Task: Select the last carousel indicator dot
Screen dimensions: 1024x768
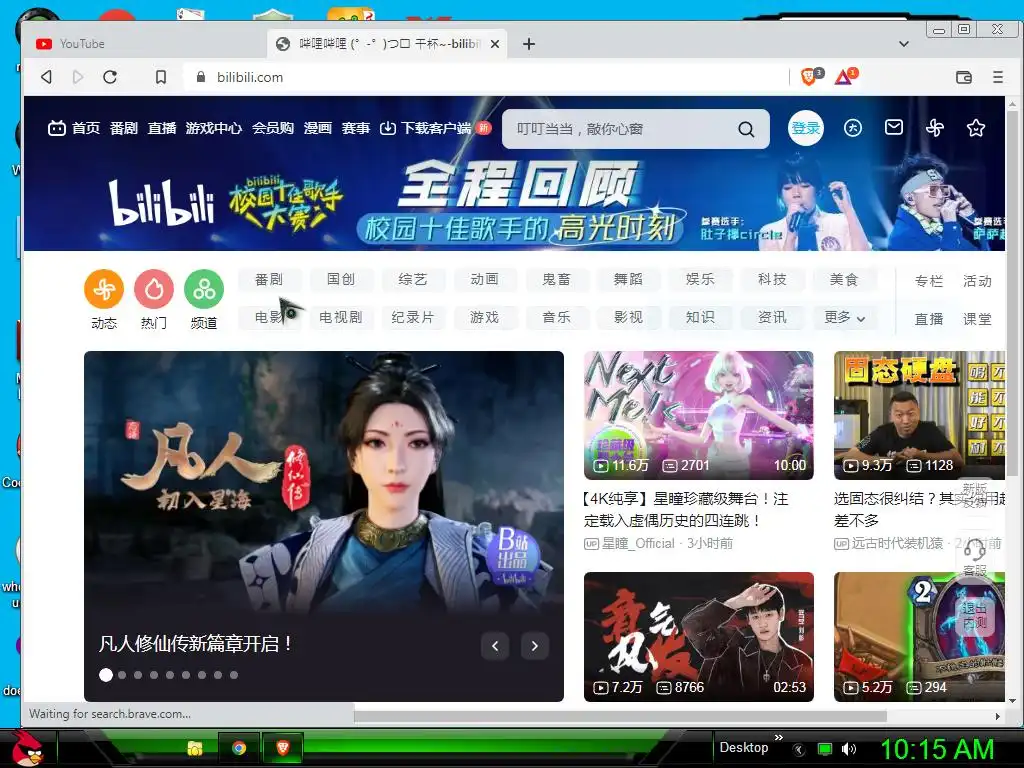Action: [x=234, y=675]
